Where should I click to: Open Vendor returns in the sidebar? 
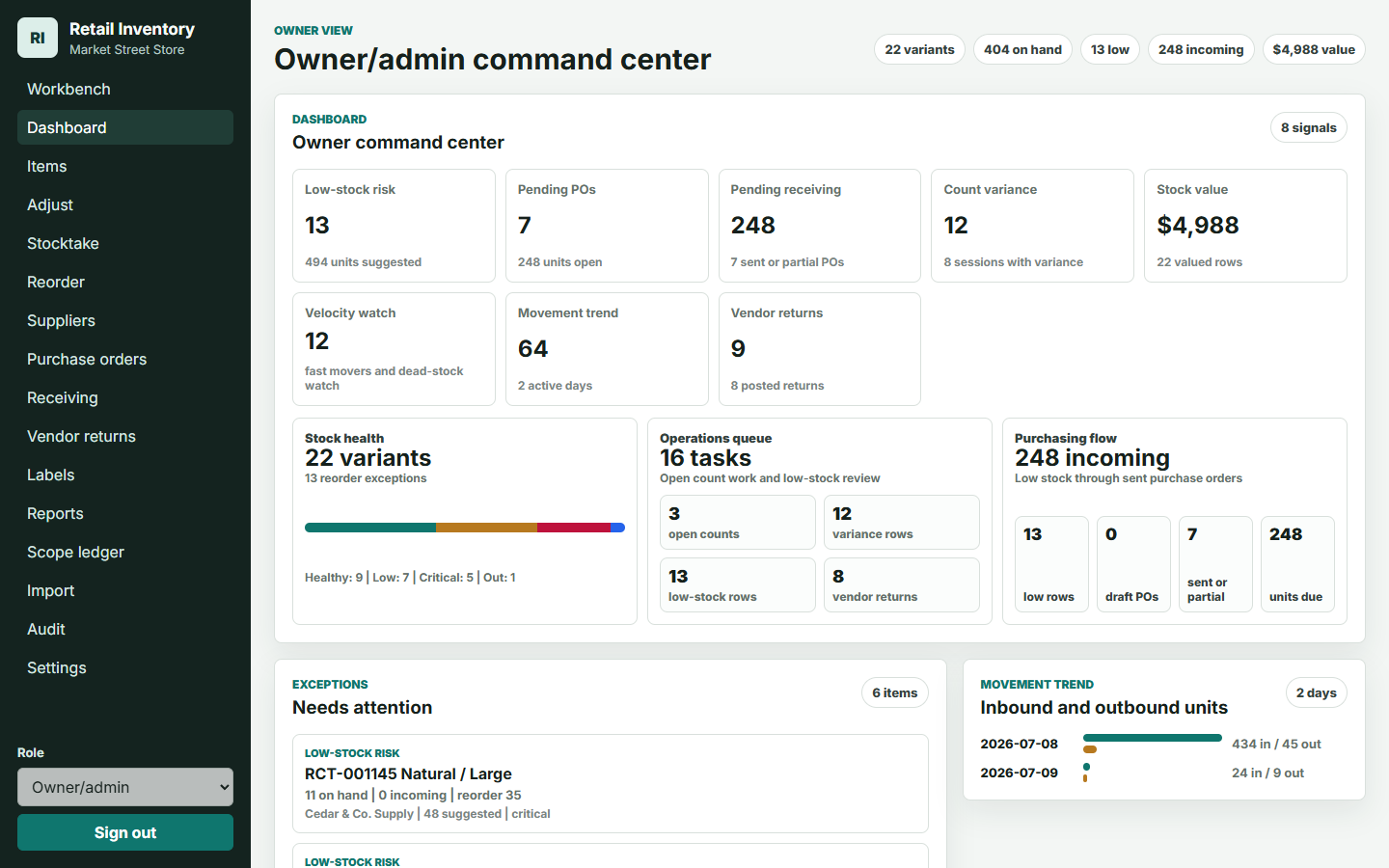point(125,436)
